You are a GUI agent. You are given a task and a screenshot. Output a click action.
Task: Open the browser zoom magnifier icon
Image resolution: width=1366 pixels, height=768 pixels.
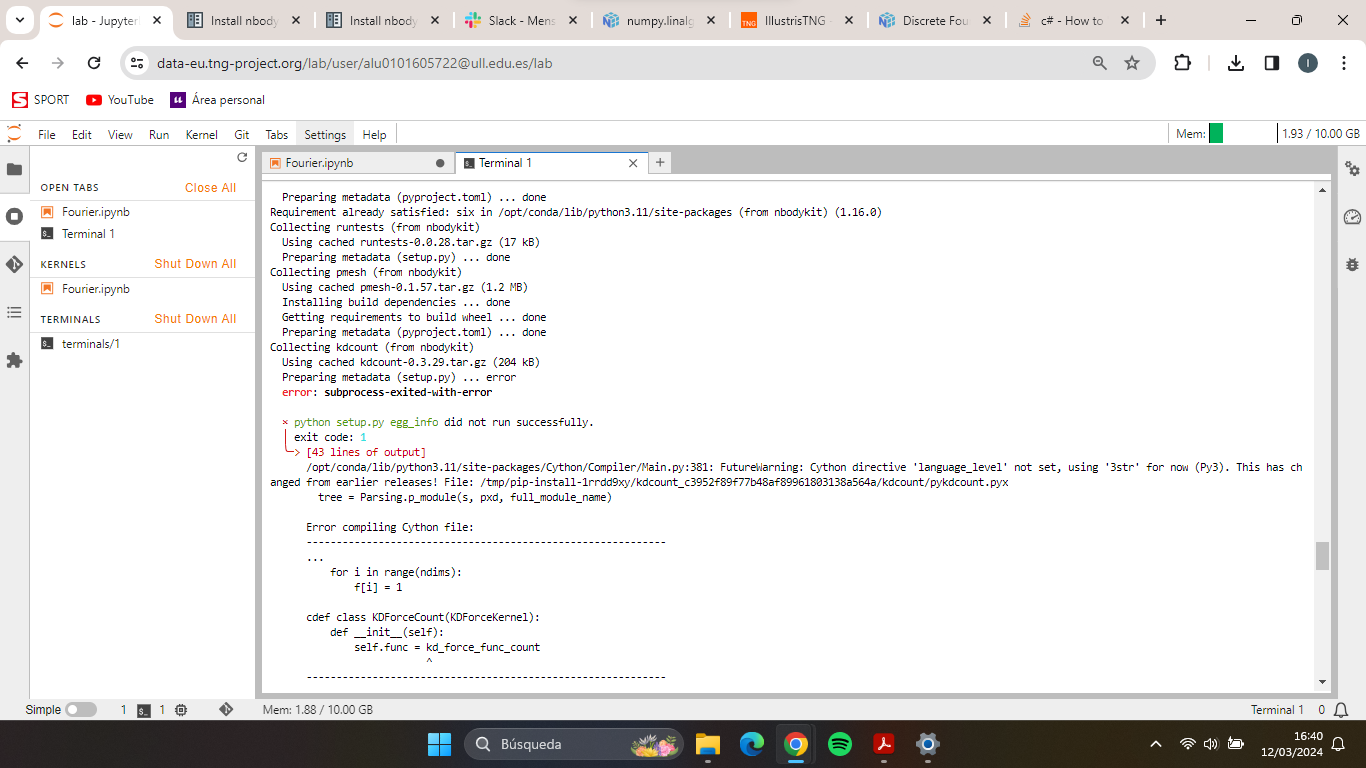pos(1100,63)
